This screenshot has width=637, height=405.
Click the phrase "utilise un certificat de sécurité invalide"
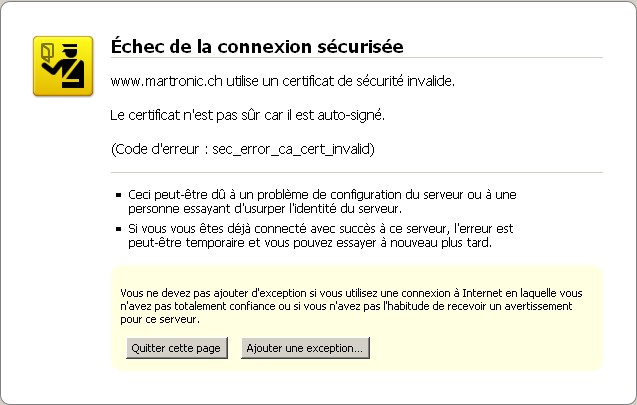(x=336, y=79)
